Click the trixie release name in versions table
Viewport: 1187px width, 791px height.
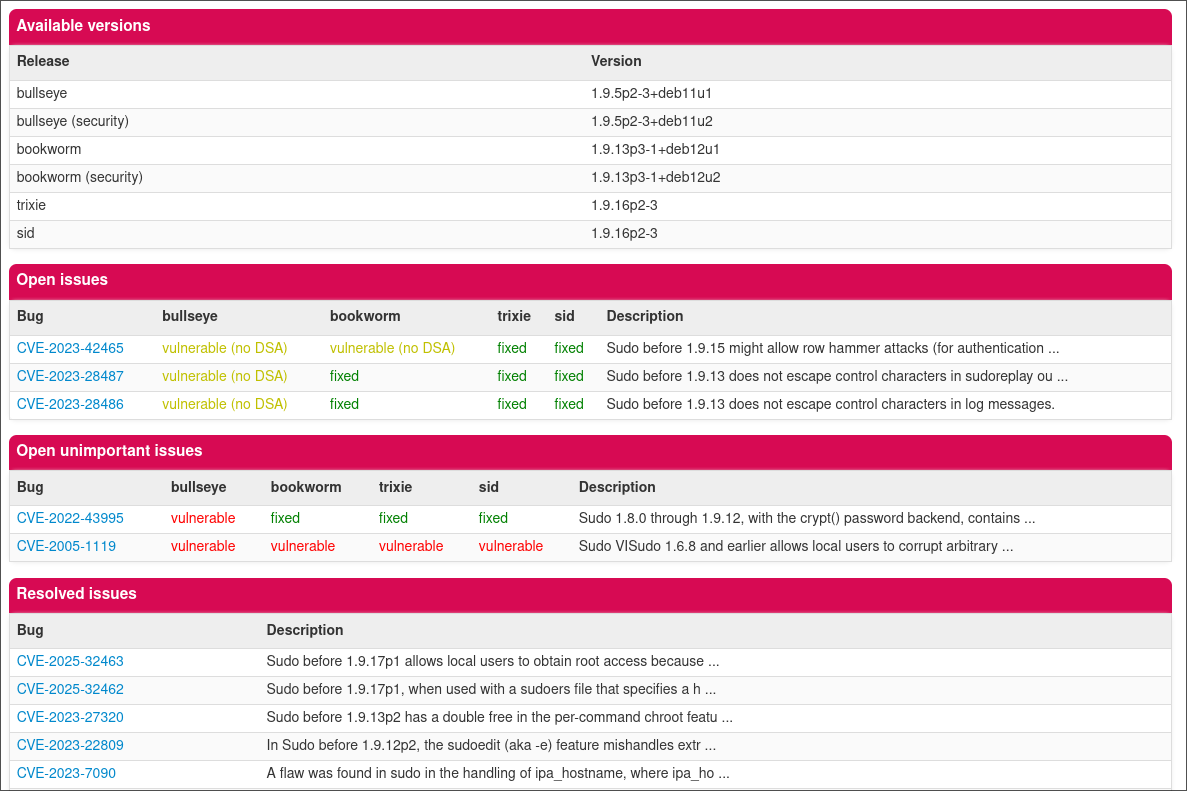(31, 206)
